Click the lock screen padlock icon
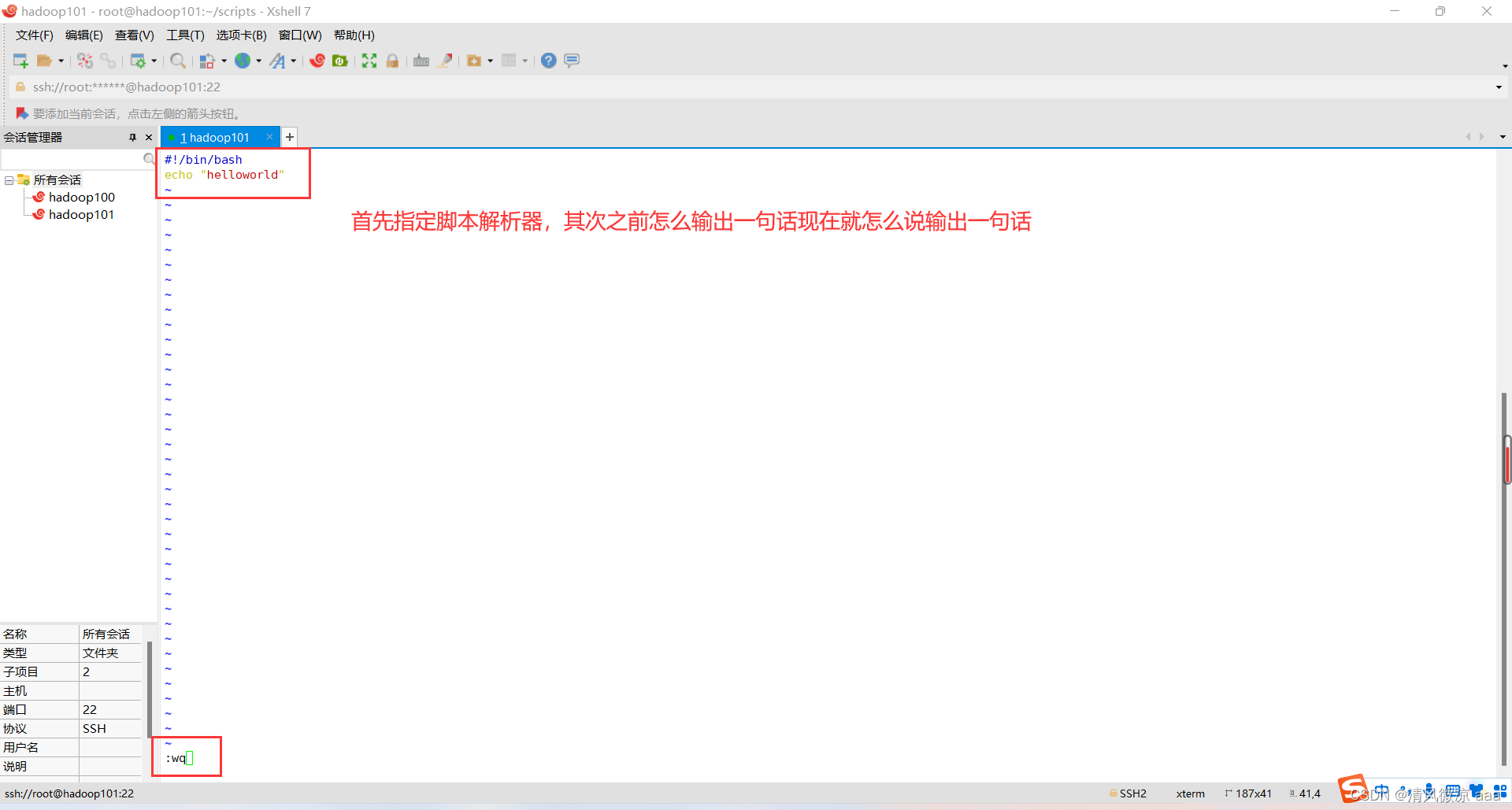The height and width of the screenshot is (810, 1512). click(x=392, y=61)
